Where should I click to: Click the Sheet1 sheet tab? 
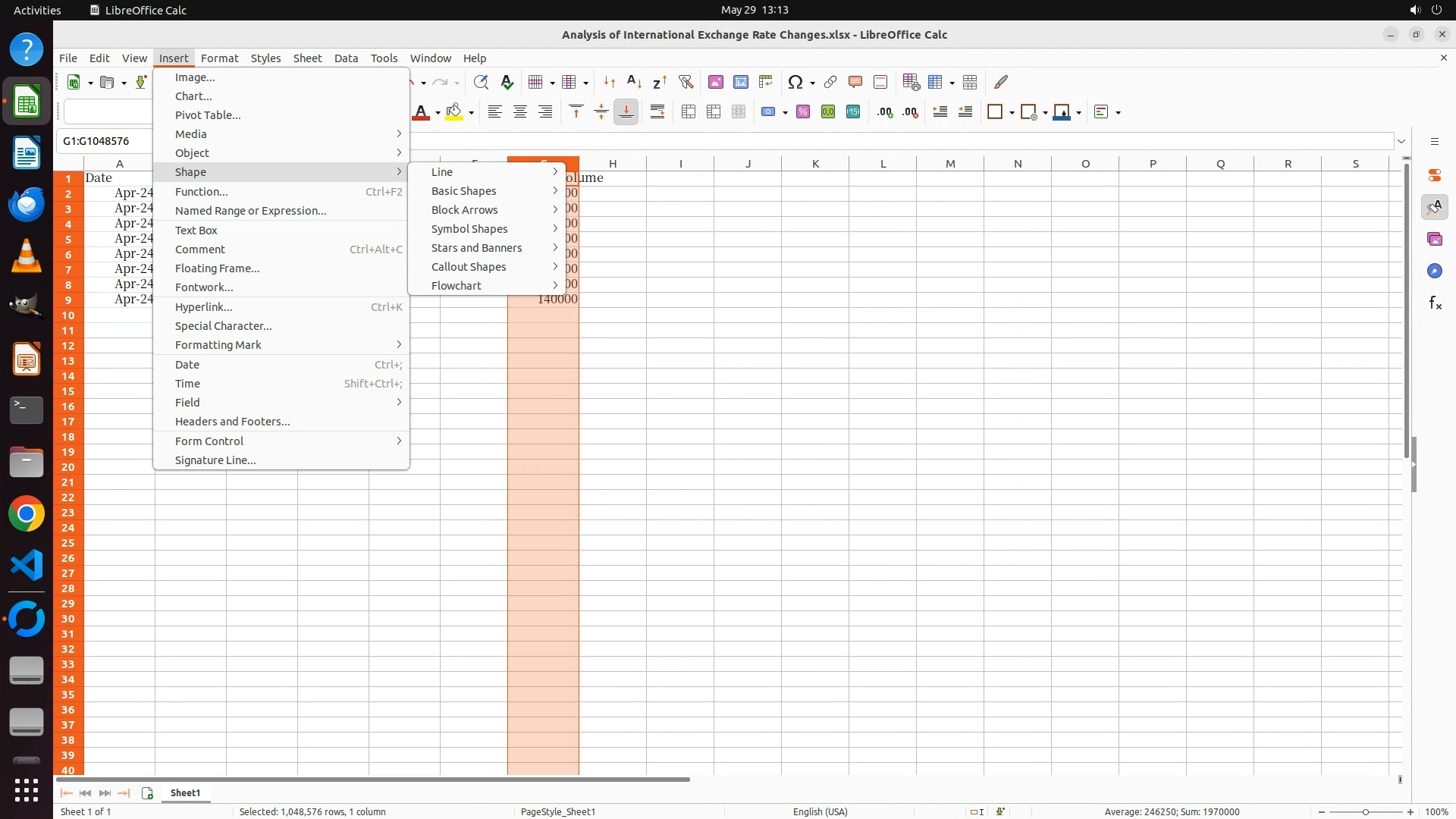185,793
